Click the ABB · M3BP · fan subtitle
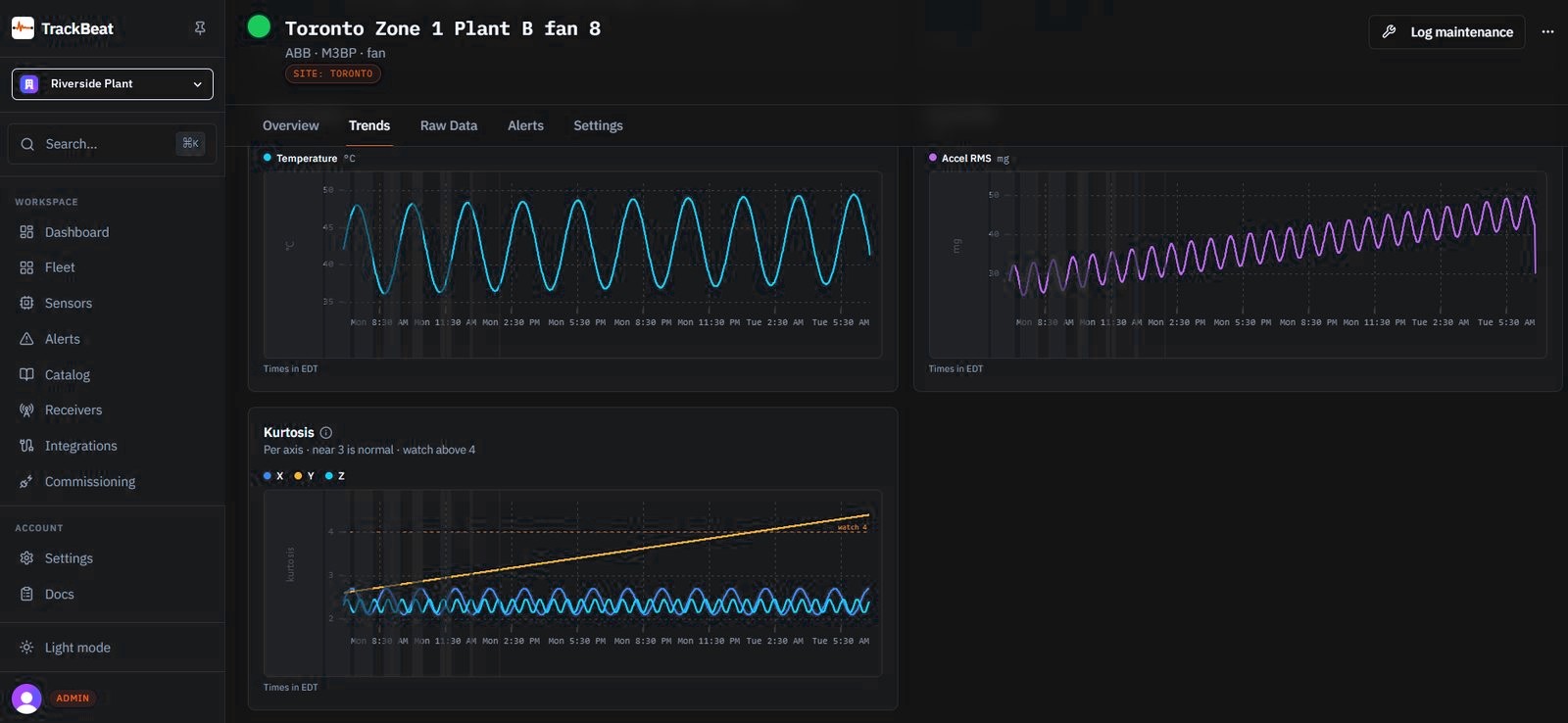This screenshot has height=723, width=1568. (335, 53)
